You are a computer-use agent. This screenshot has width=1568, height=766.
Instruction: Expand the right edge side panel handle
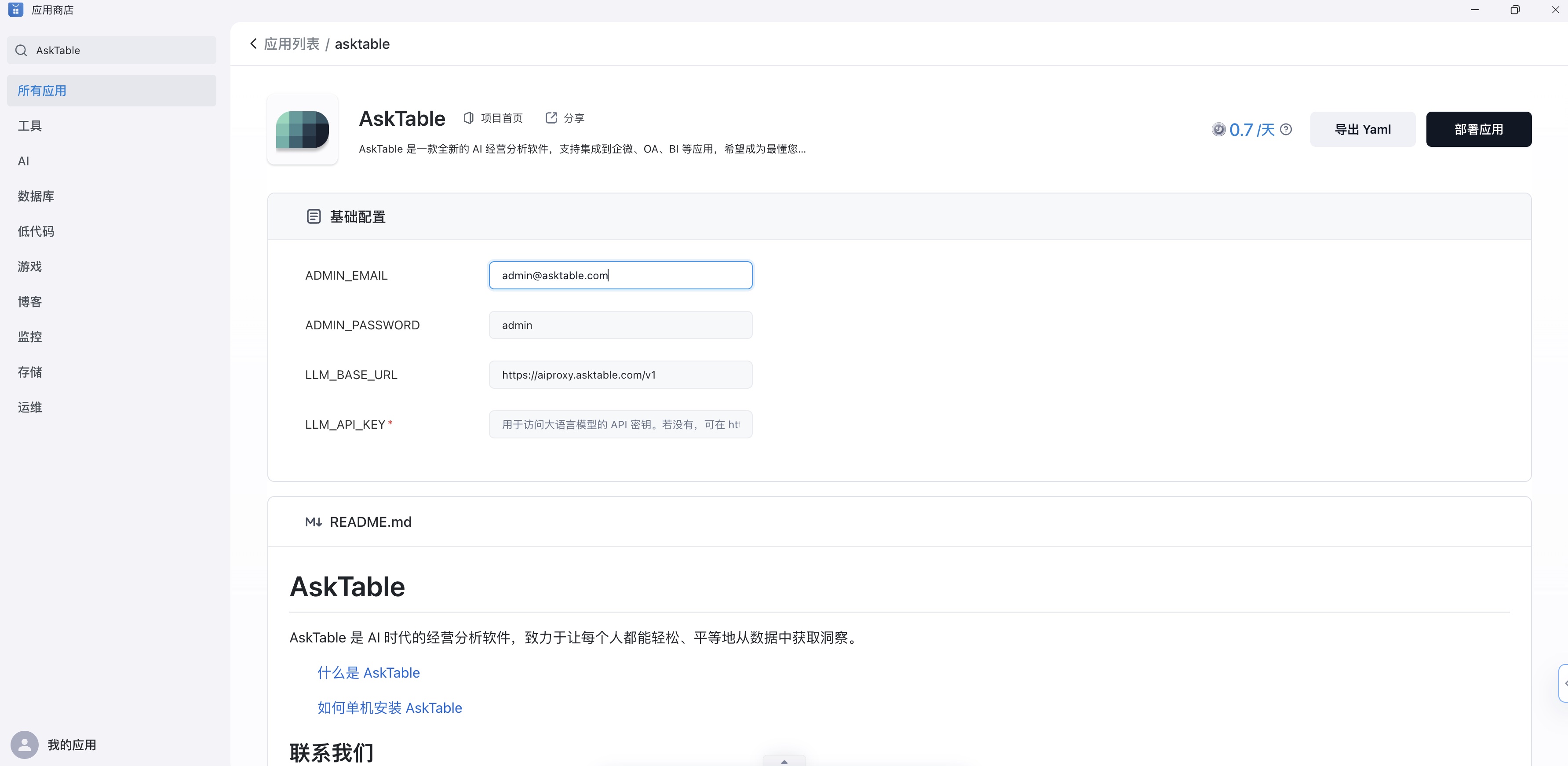coord(1563,683)
